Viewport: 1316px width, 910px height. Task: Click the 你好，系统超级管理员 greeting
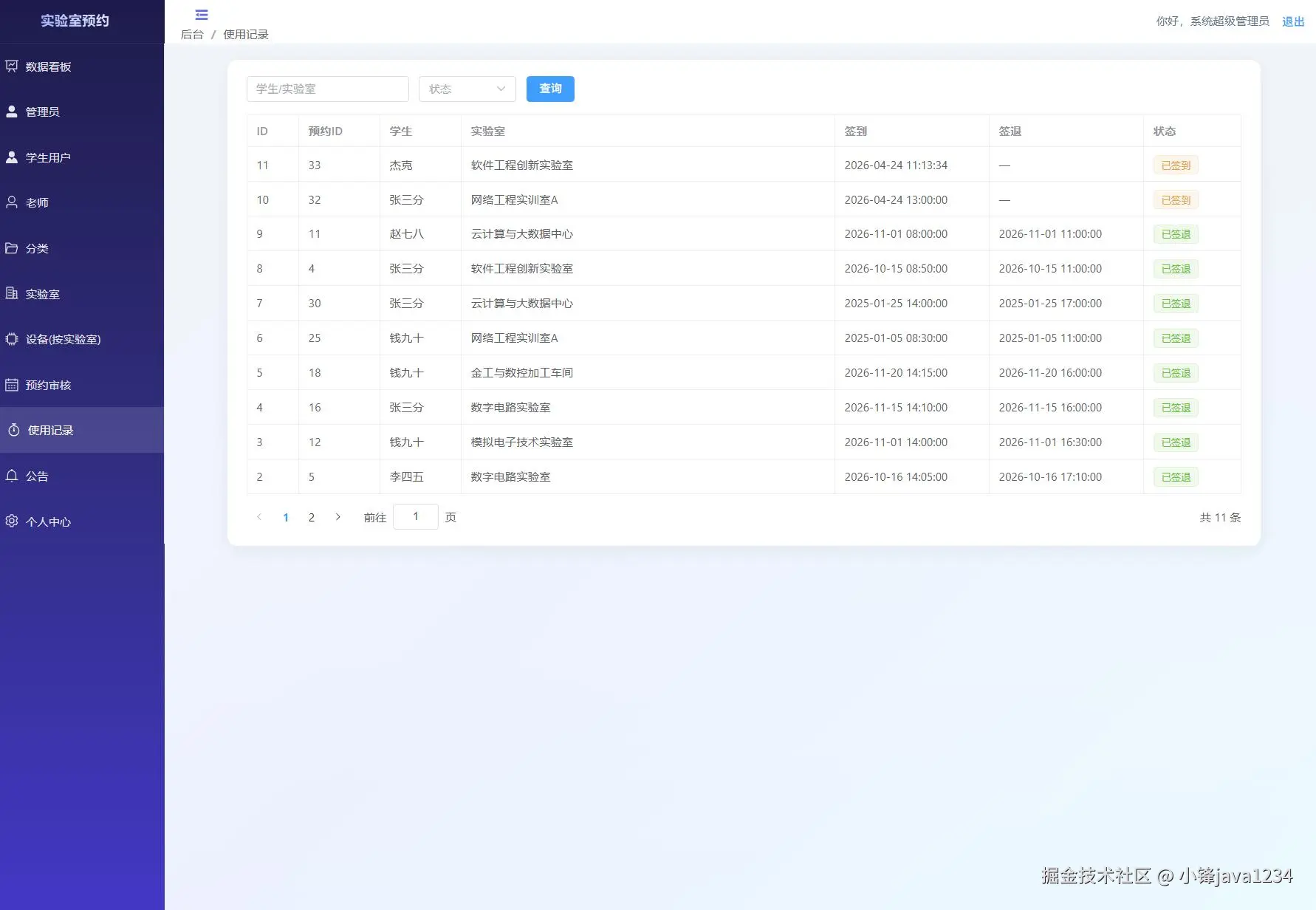tap(1213, 21)
